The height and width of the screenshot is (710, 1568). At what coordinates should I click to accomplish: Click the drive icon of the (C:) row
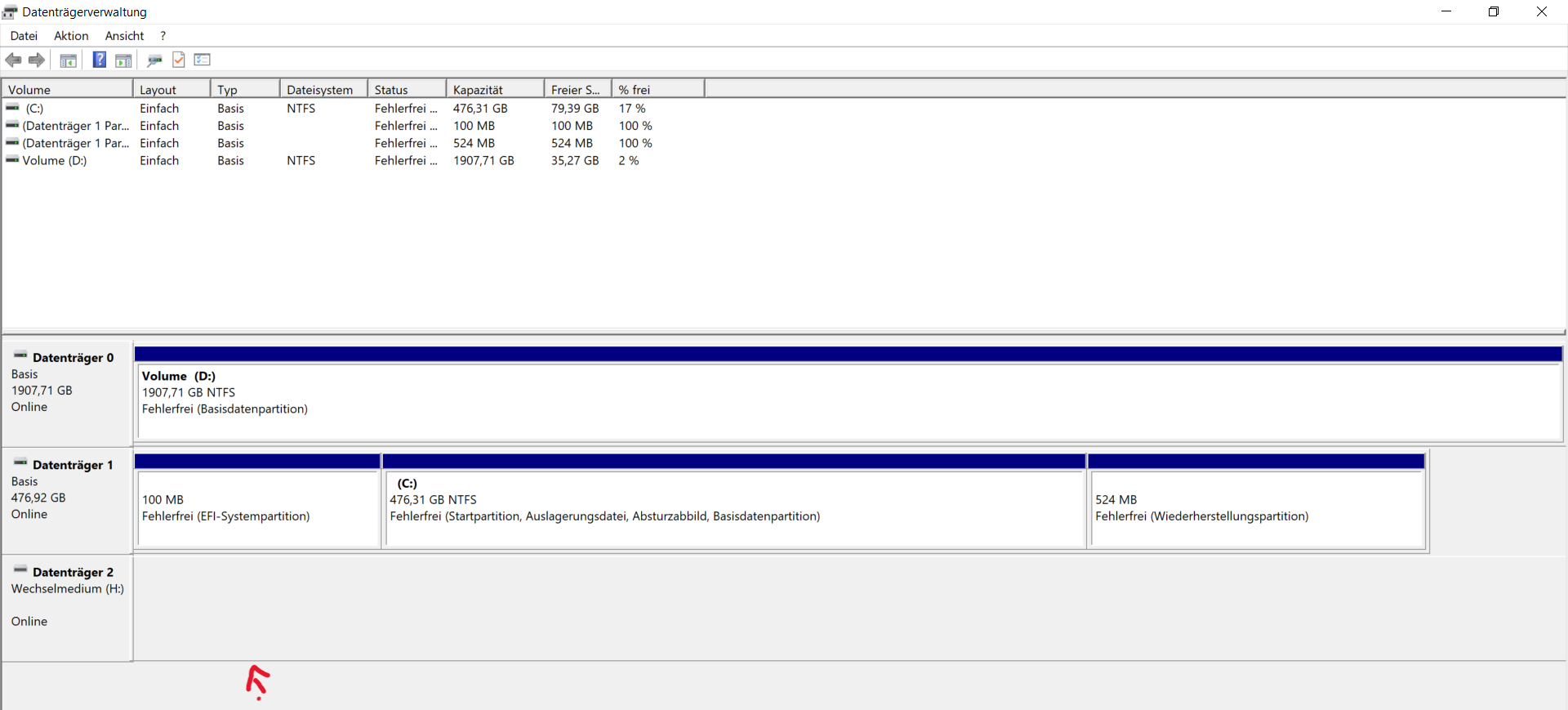pyautogui.click(x=12, y=107)
